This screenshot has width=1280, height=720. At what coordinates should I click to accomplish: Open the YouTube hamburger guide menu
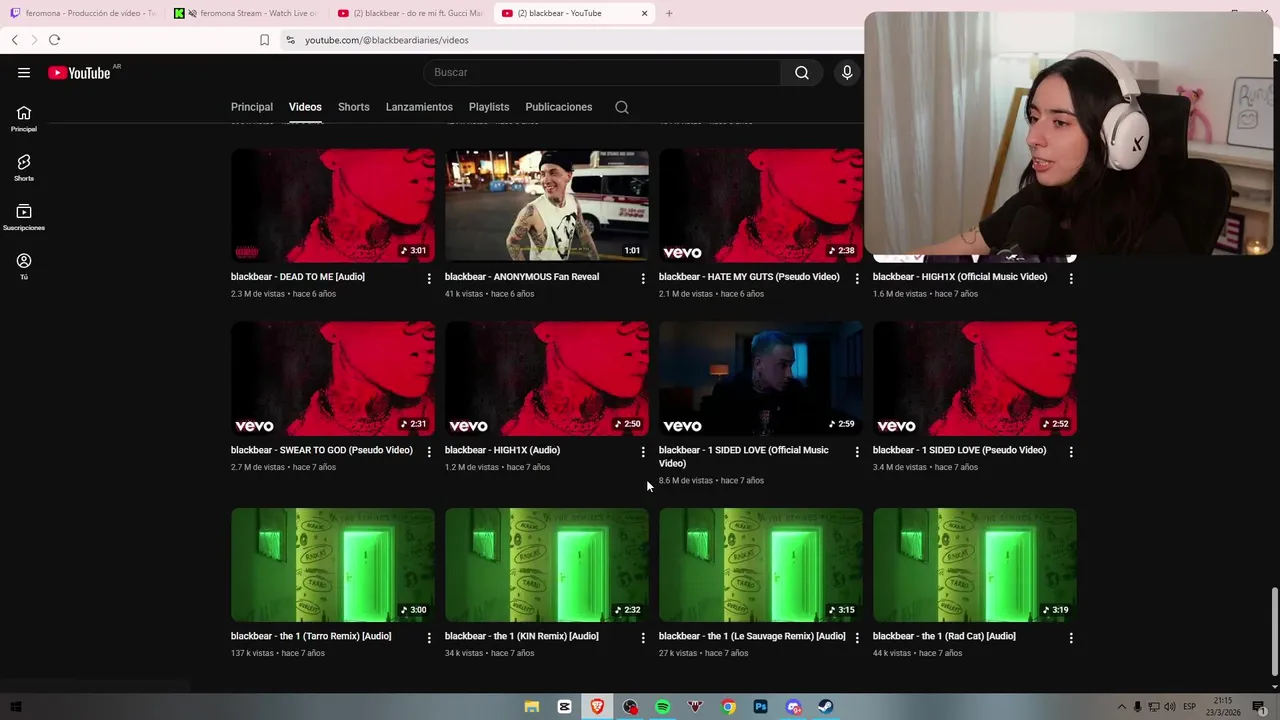pos(24,72)
